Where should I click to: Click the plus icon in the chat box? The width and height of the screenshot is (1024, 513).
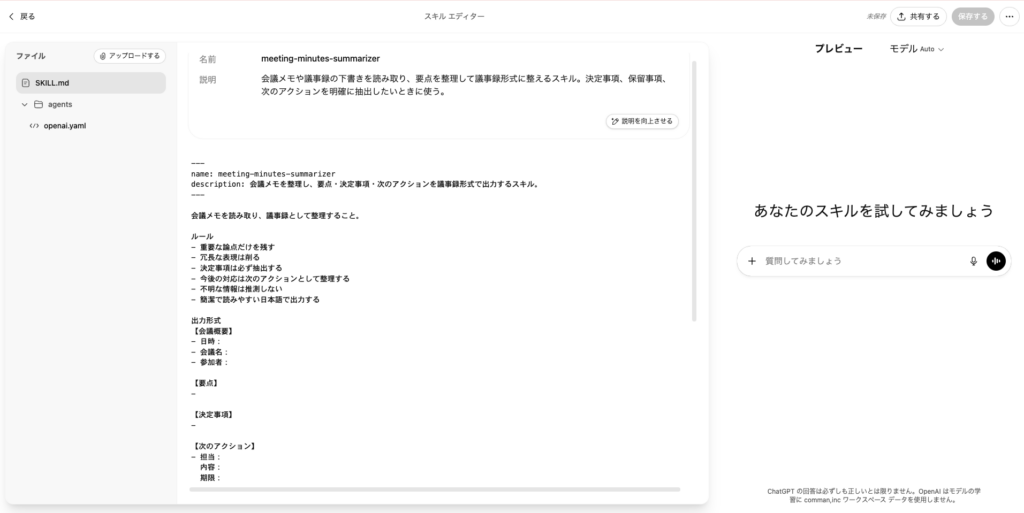tap(752, 261)
